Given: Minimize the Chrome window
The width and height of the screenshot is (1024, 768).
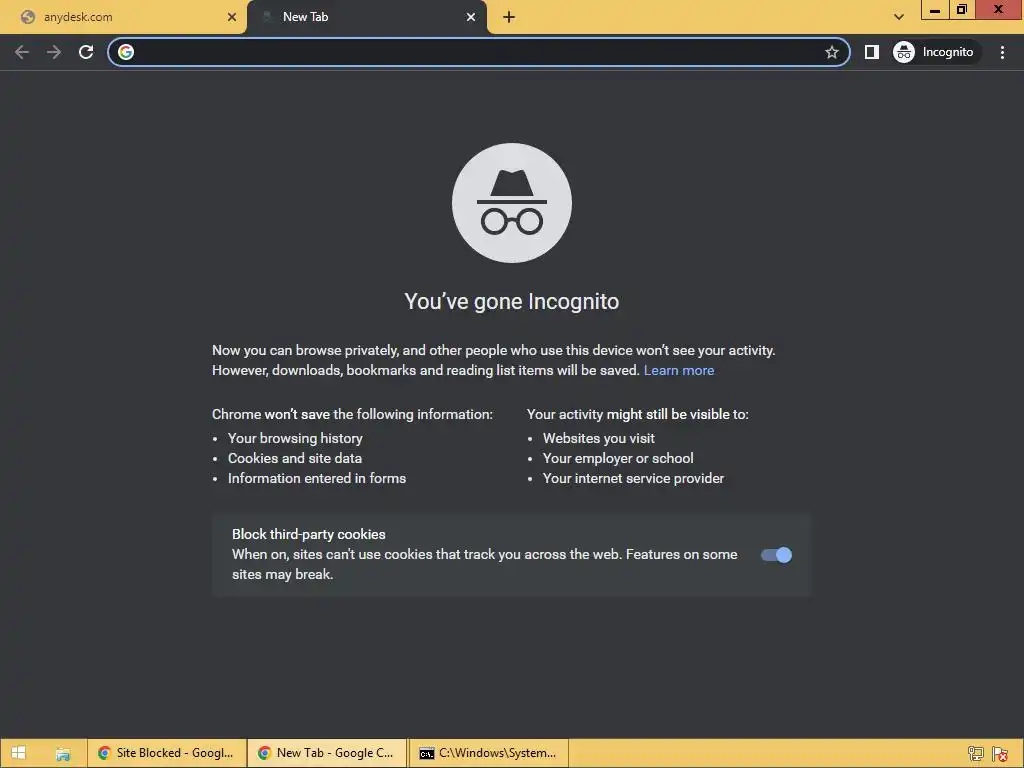Looking at the screenshot, I should (935, 10).
